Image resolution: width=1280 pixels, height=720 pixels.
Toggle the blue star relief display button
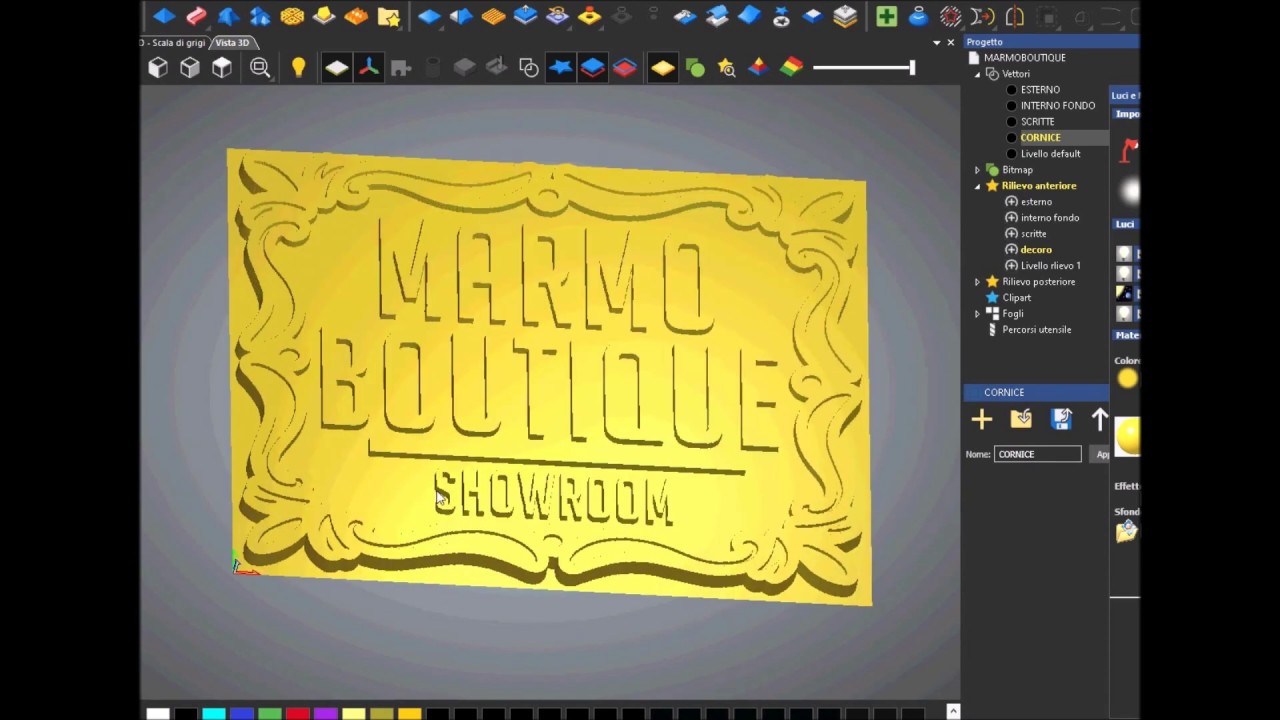tap(560, 68)
